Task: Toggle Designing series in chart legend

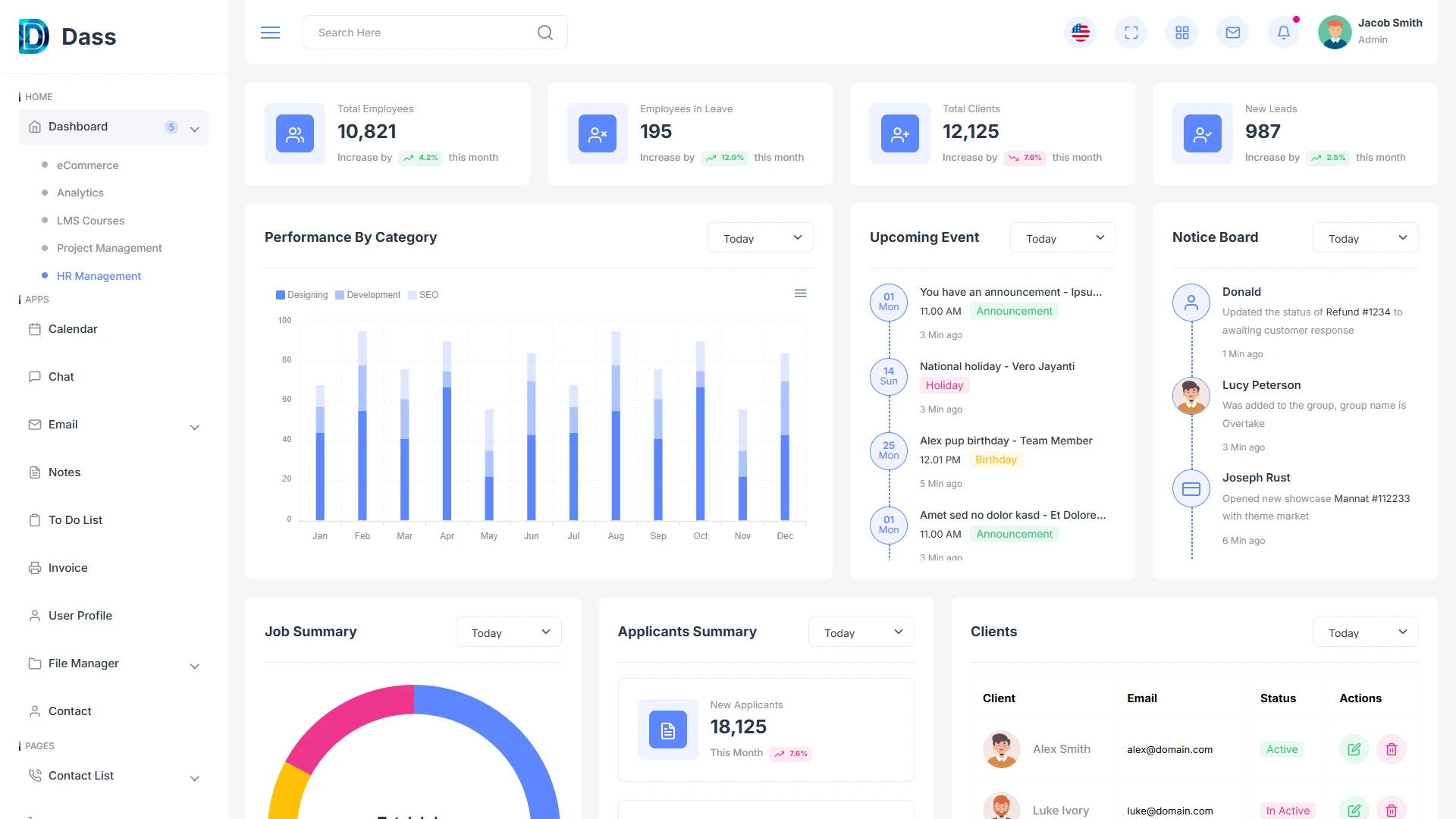Action: click(302, 295)
